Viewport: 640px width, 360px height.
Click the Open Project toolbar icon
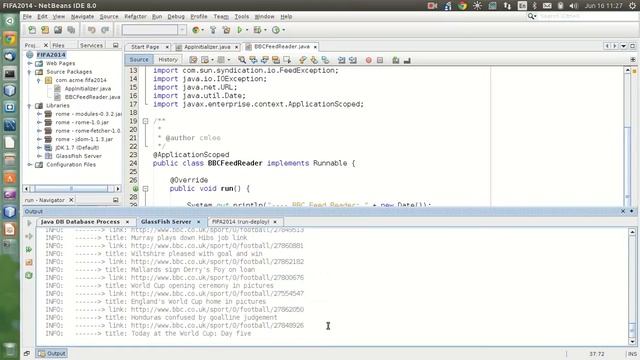click(58, 30)
